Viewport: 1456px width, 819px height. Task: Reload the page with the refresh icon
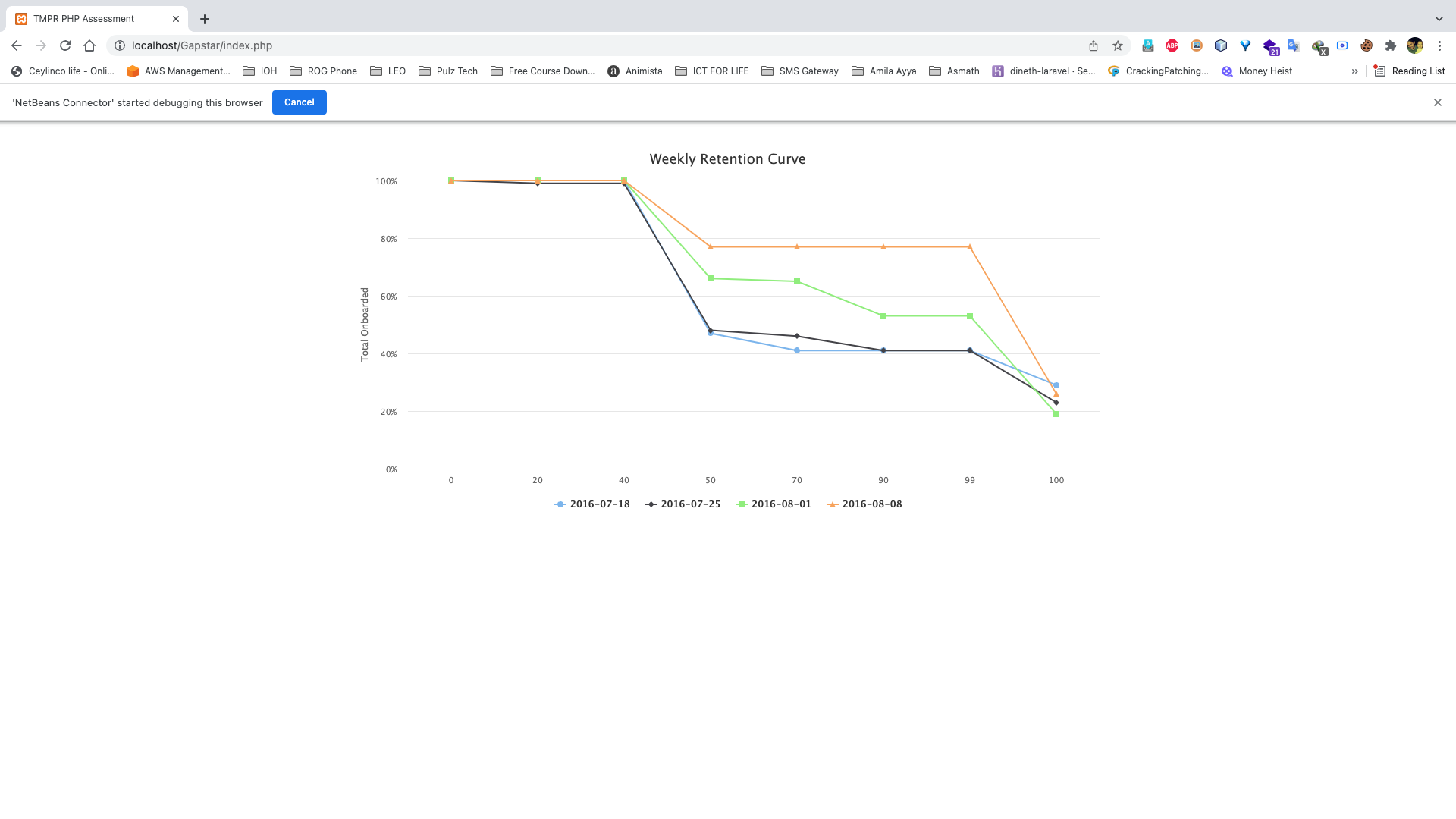coord(65,45)
